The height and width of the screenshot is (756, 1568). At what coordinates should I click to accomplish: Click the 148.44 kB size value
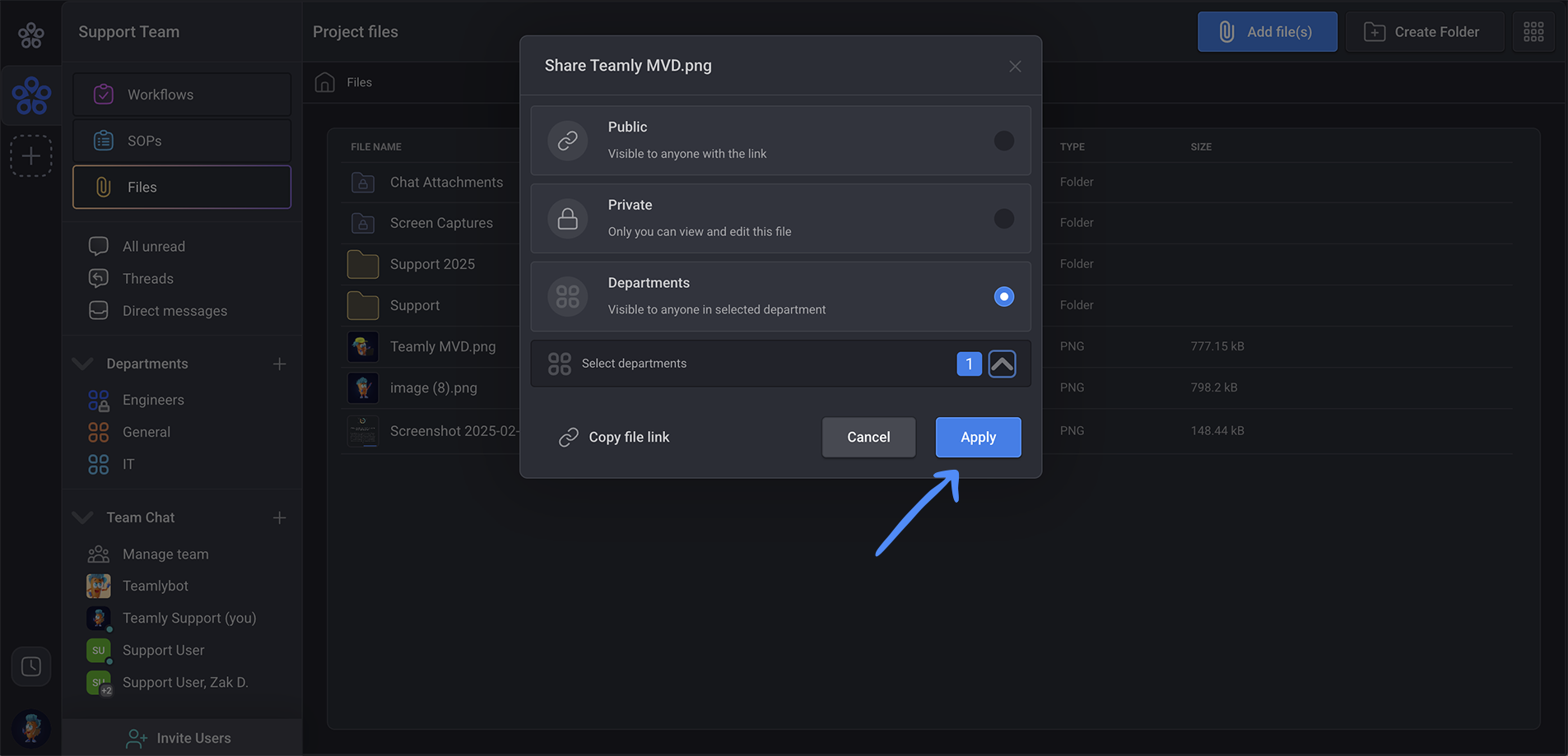point(1217,430)
